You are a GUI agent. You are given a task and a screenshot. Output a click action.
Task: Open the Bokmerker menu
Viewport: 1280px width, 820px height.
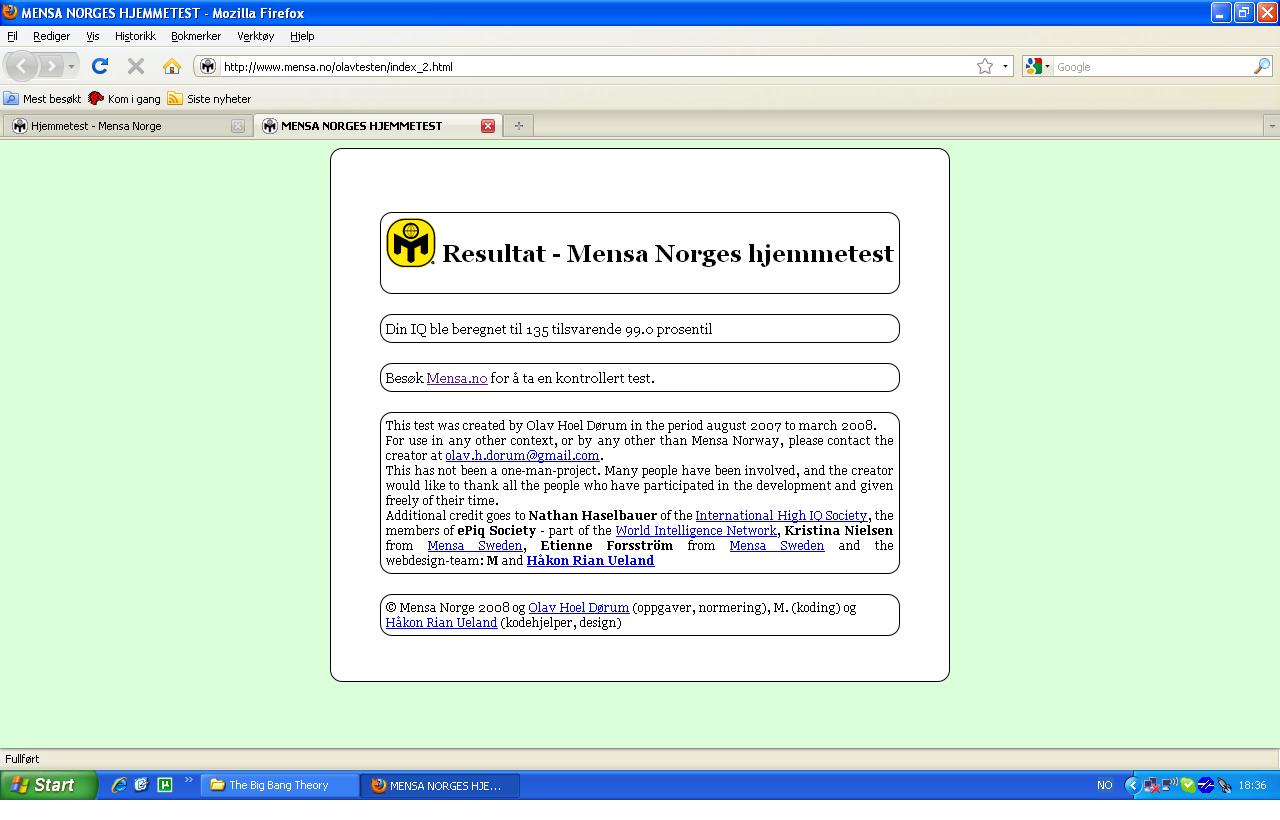coord(196,36)
